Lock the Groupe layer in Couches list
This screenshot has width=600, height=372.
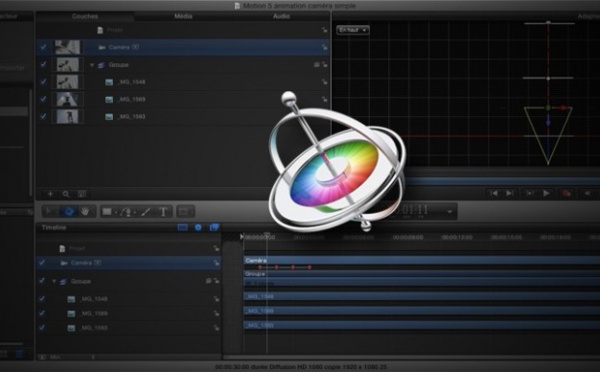coord(324,65)
